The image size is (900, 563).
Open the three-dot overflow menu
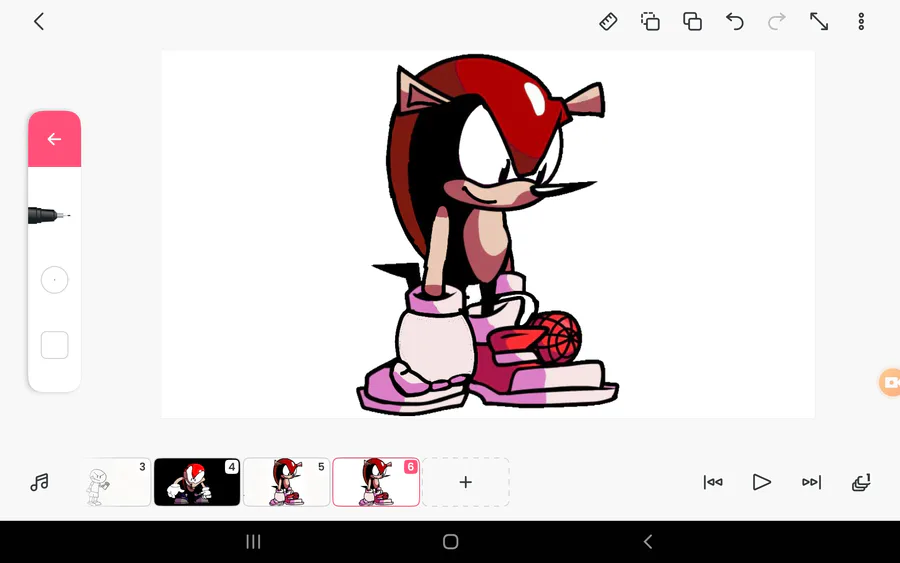[861, 22]
